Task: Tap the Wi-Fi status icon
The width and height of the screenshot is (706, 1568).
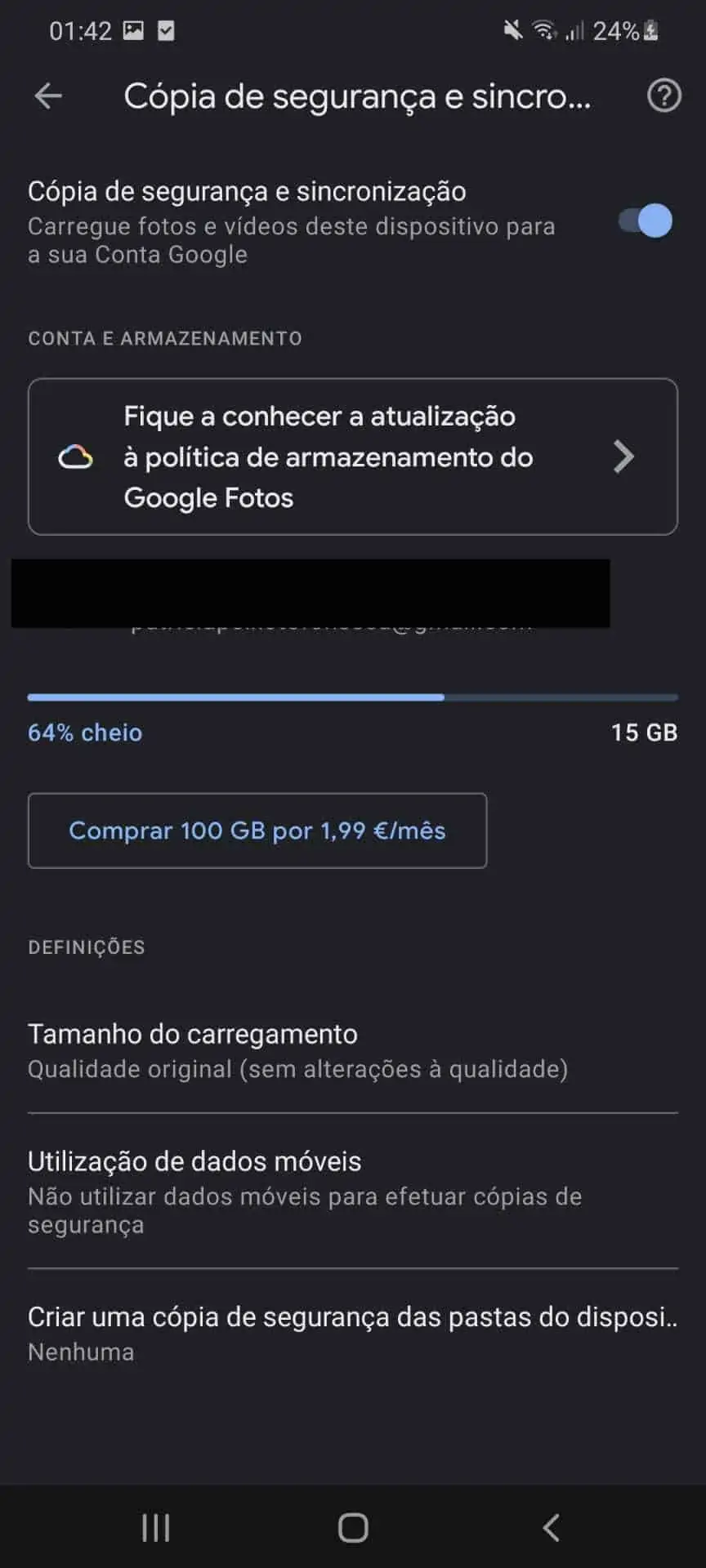Action: [x=544, y=31]
